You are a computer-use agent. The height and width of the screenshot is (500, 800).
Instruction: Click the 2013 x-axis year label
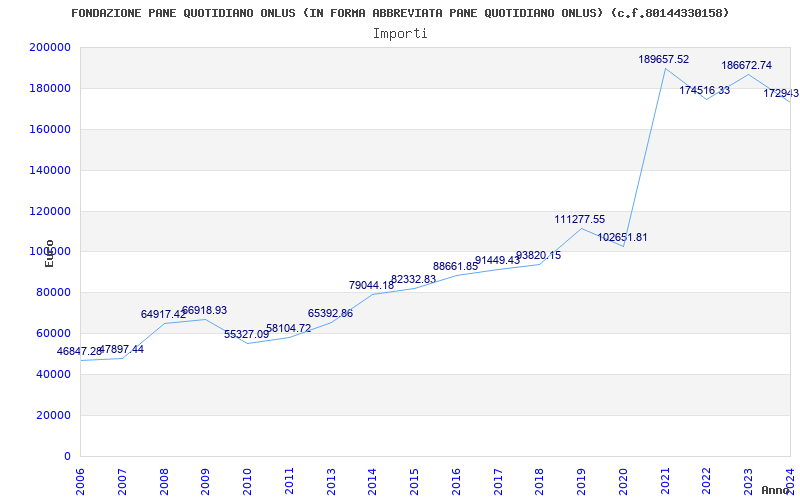point(331,482)
